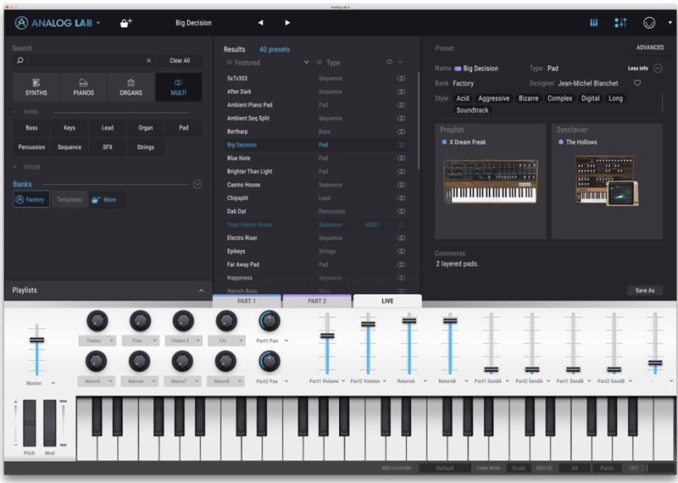
Task: Open More banks store button
Action: (107, 199)
